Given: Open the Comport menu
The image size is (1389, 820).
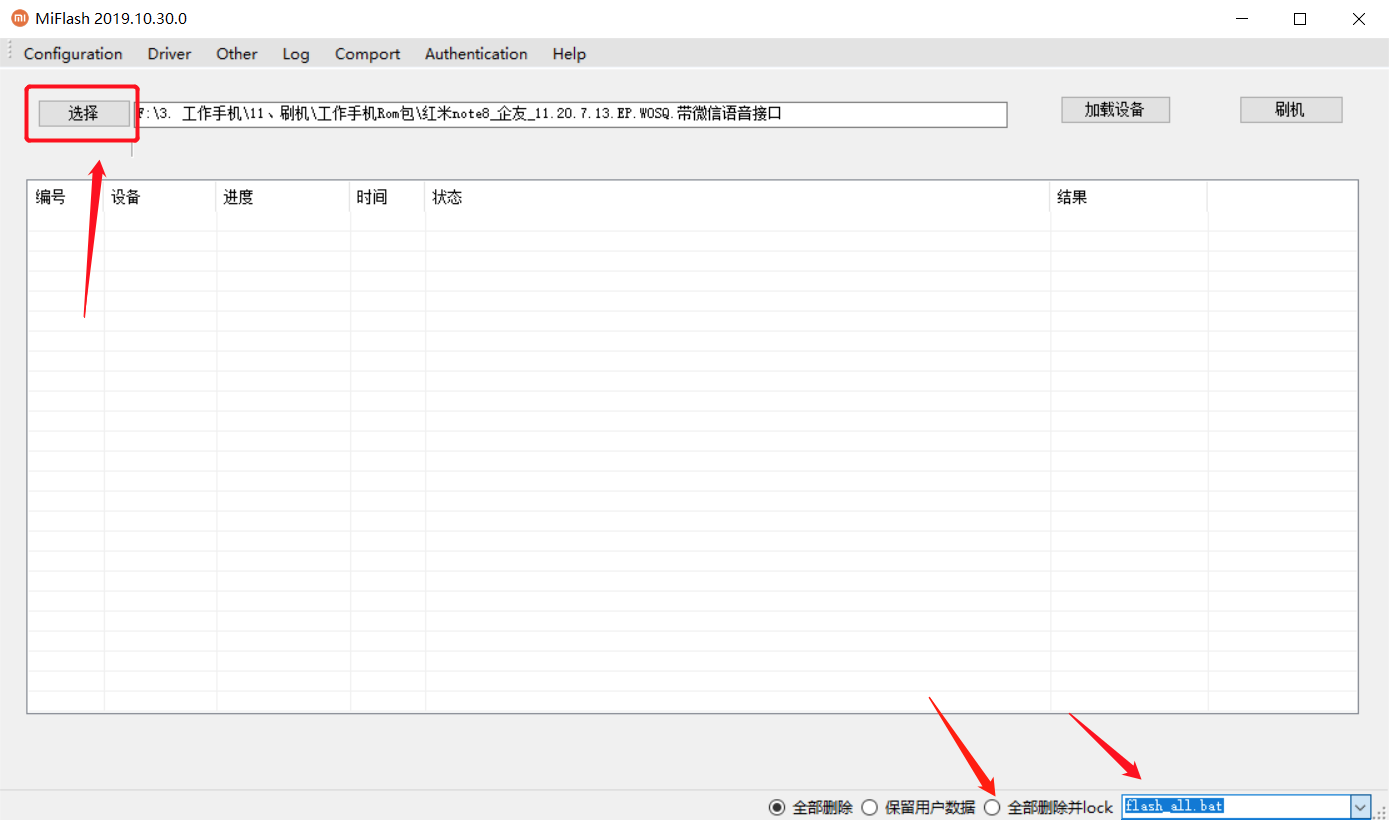Looking at the screenshot, I should click(367, 54).
